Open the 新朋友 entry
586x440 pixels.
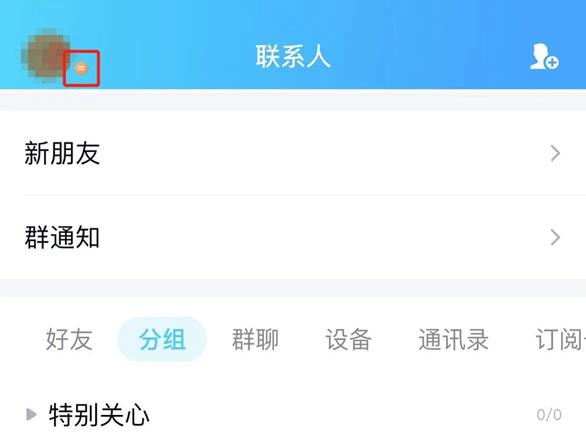(x=293, y=153)
